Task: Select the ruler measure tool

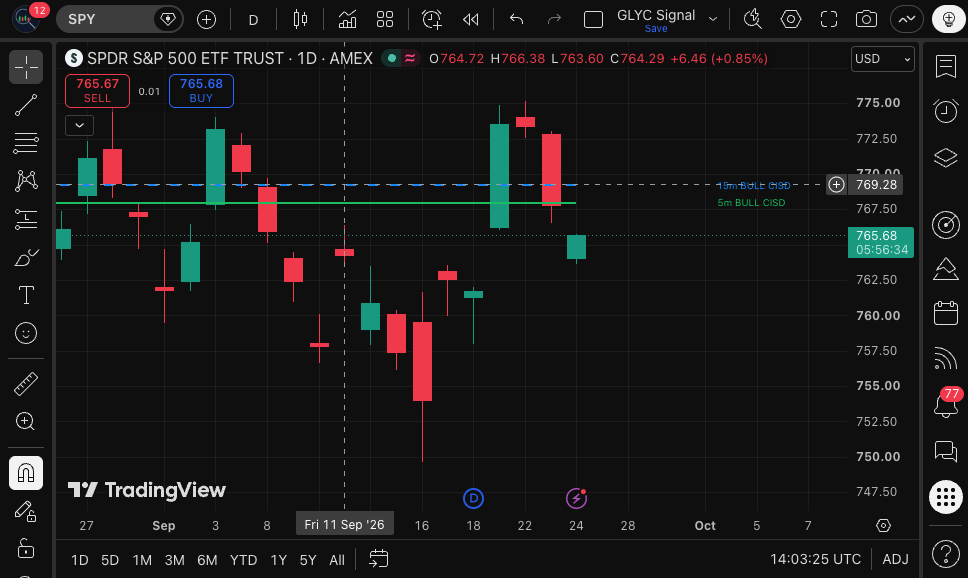Action: coord(26,383)
